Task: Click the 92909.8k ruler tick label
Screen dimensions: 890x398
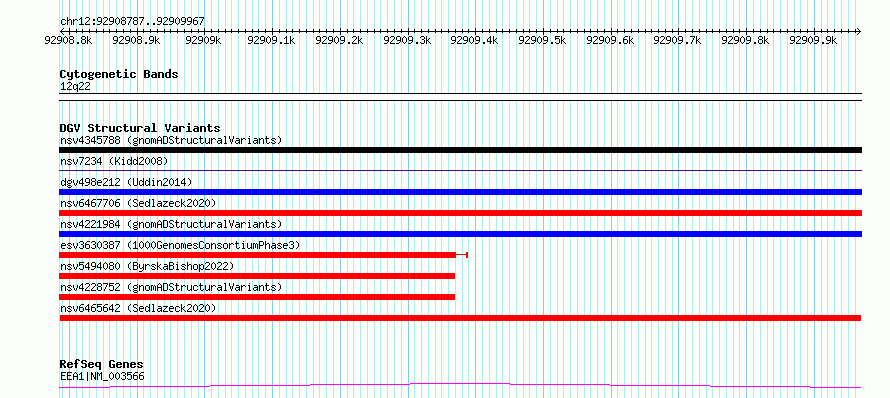Action: coord(745,40)
